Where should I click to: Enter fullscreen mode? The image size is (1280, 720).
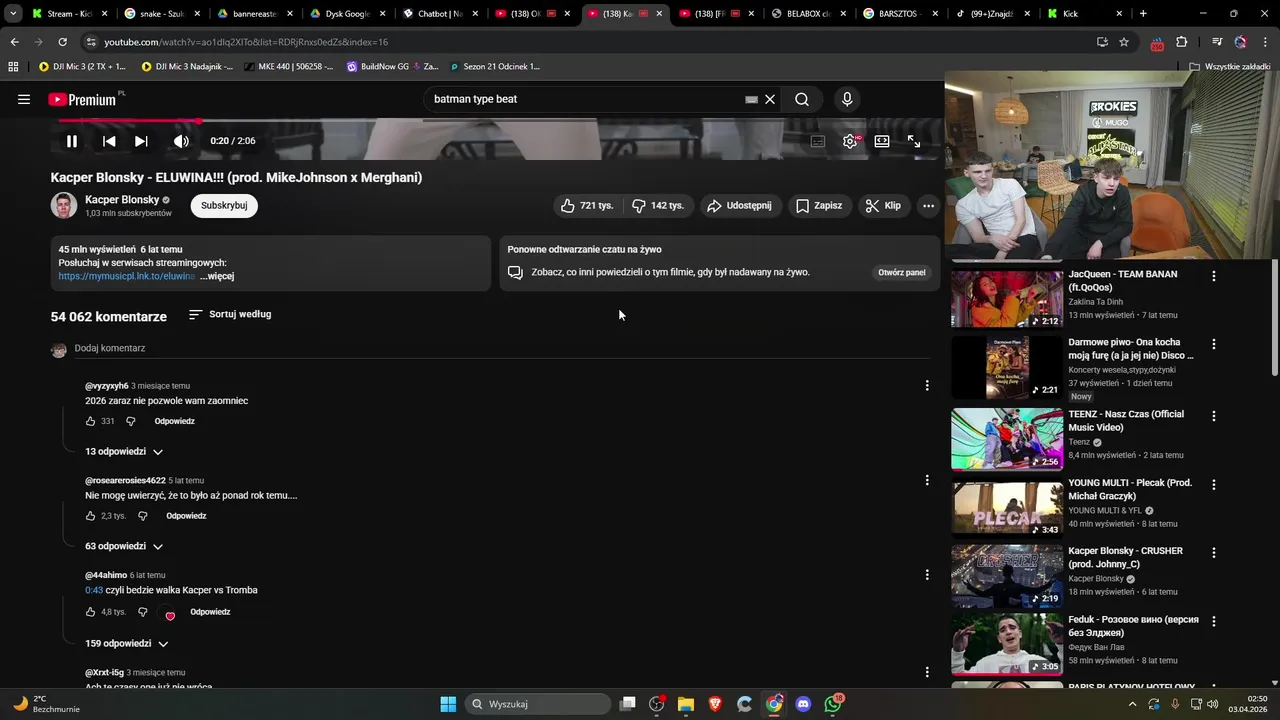914,141
